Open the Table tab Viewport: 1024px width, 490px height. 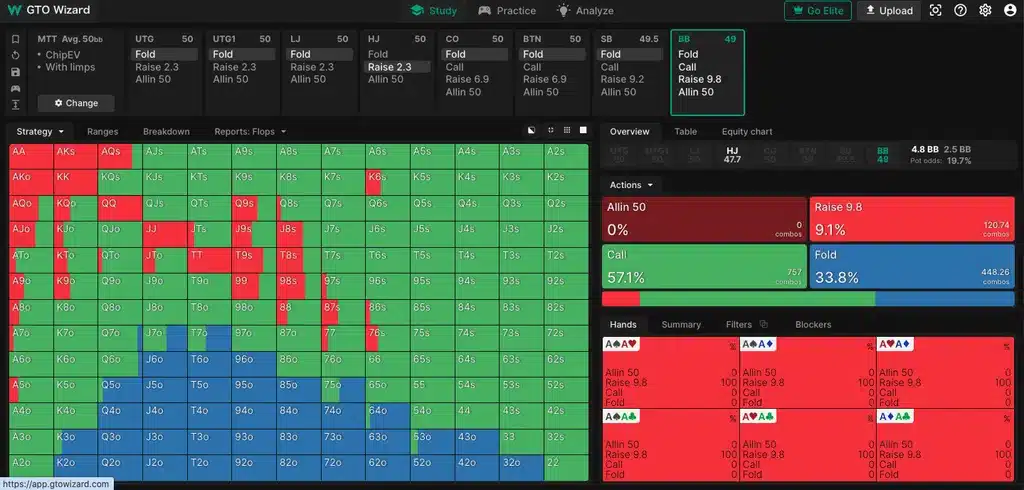685,131
